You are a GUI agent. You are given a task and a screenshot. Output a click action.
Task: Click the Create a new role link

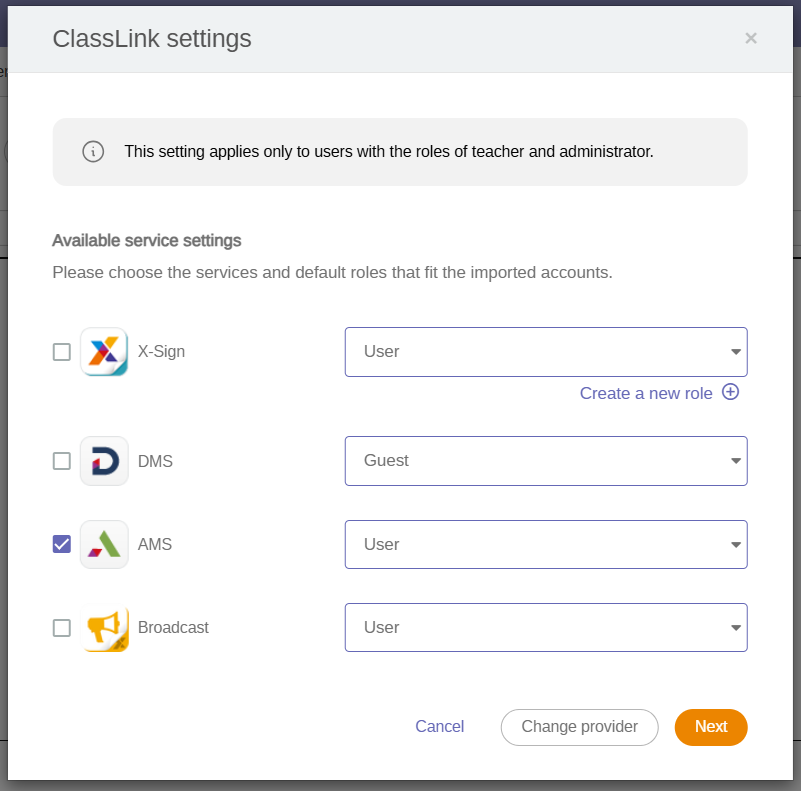(646, 393)
